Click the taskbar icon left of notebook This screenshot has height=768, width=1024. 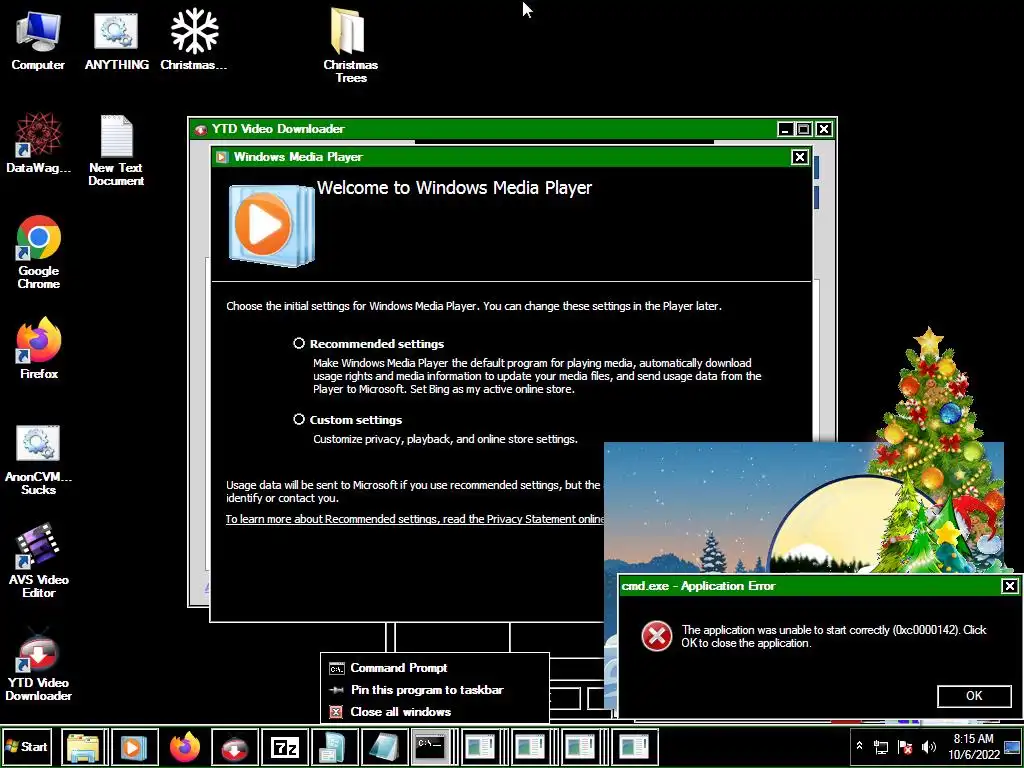[x=334, y=746]
